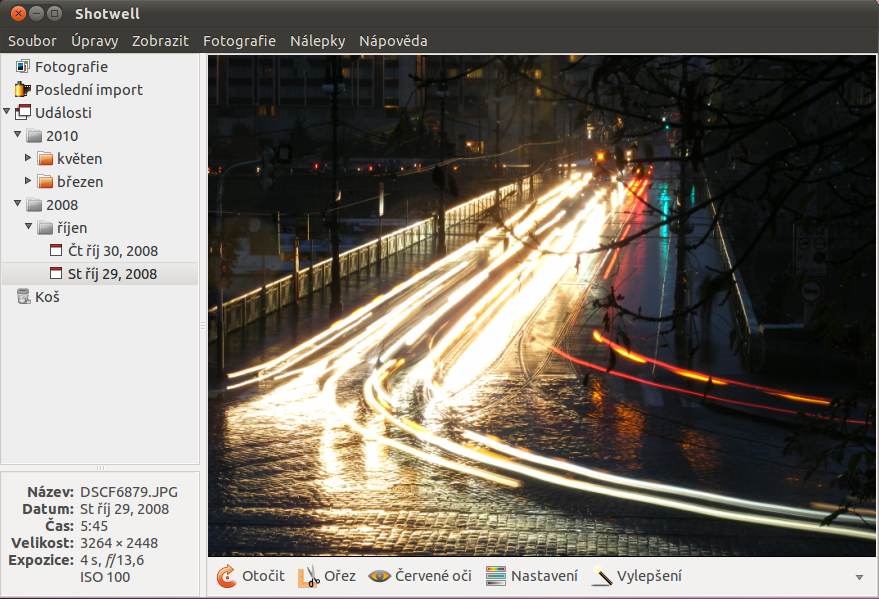Open the Fotografie menu in menu bar

pos(239,41)
